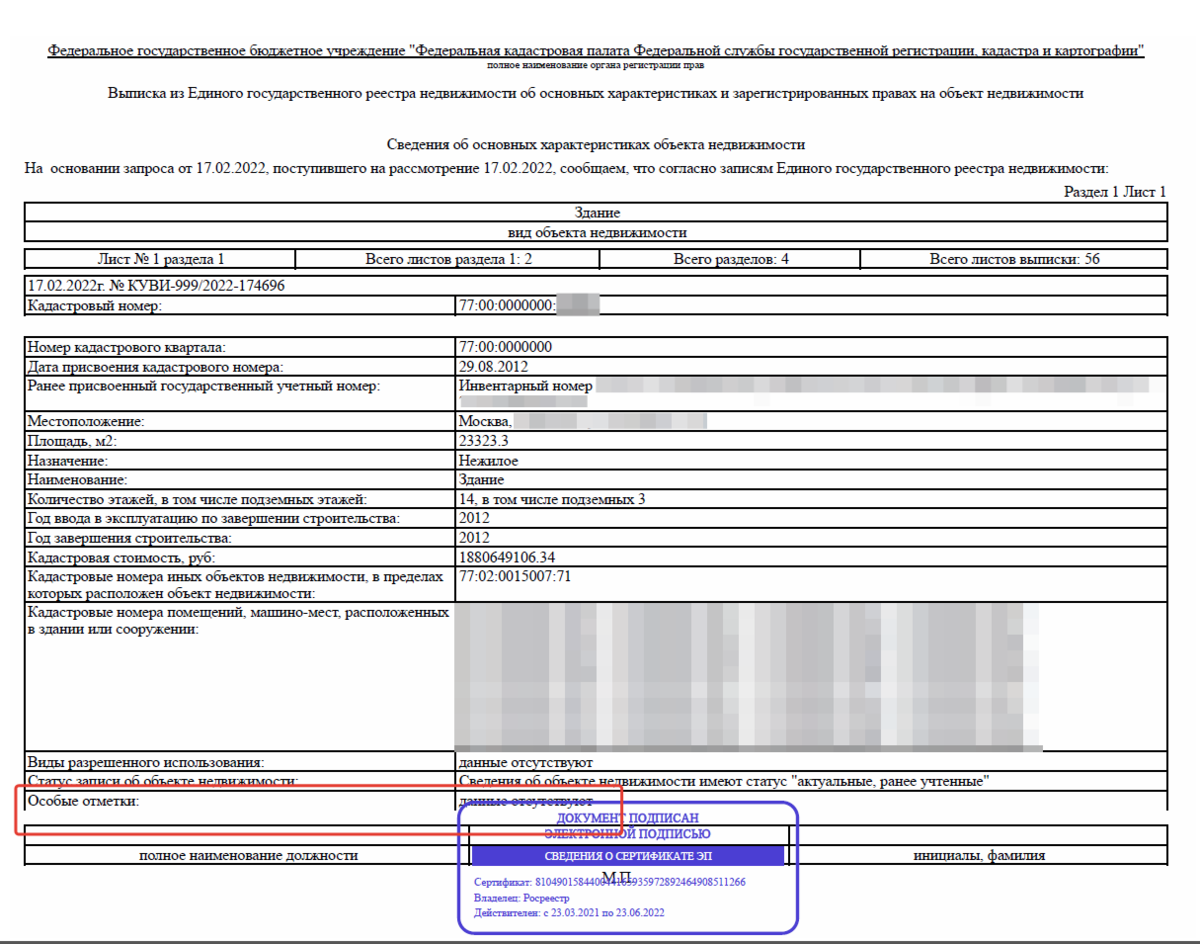Click "2012" in the Год завершения строительства row
The width and height of the screenshot is (1200, 944).
click(x=474, y=538)
